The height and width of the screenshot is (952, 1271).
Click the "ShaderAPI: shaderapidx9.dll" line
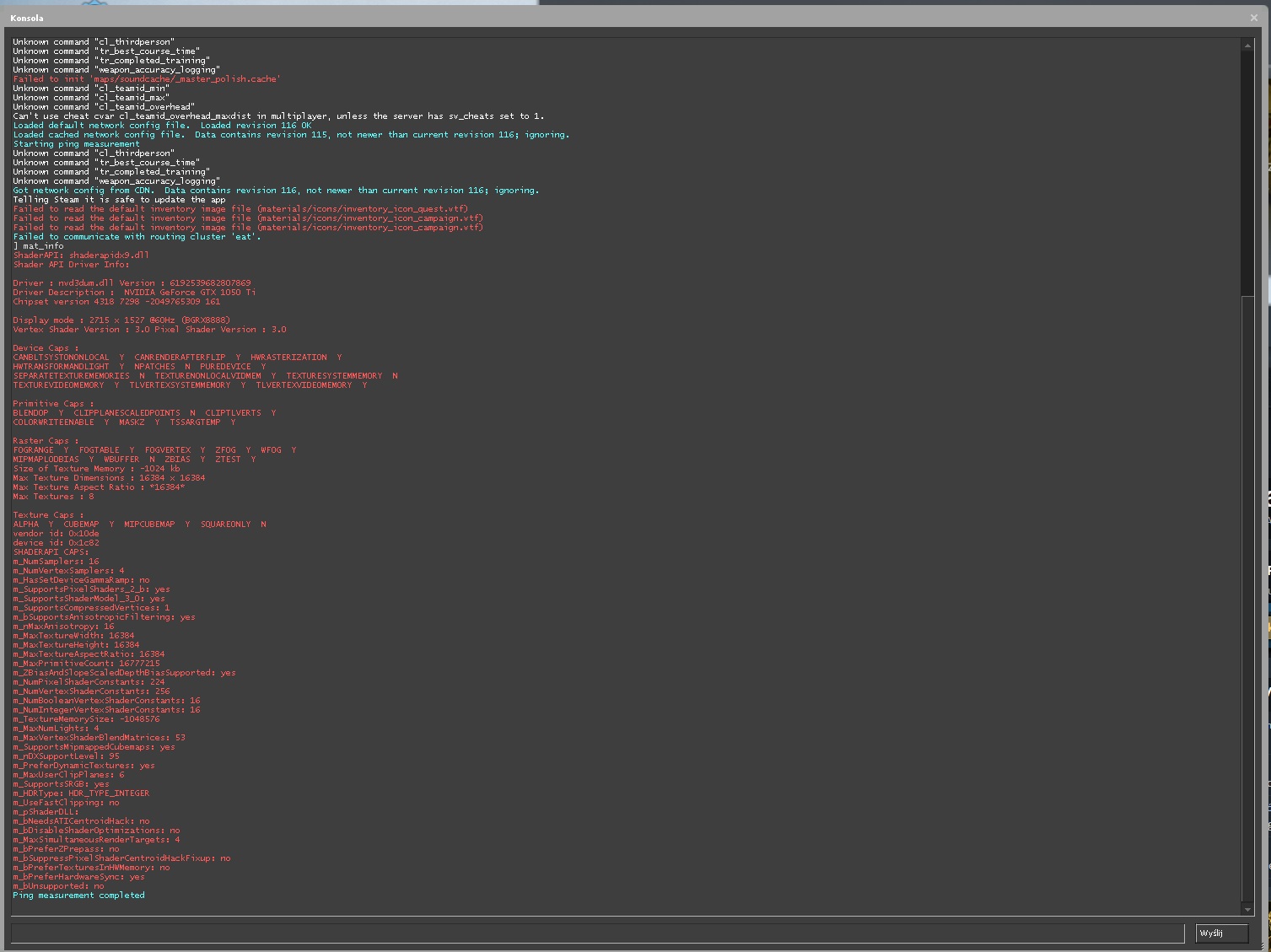pos(81,255)
